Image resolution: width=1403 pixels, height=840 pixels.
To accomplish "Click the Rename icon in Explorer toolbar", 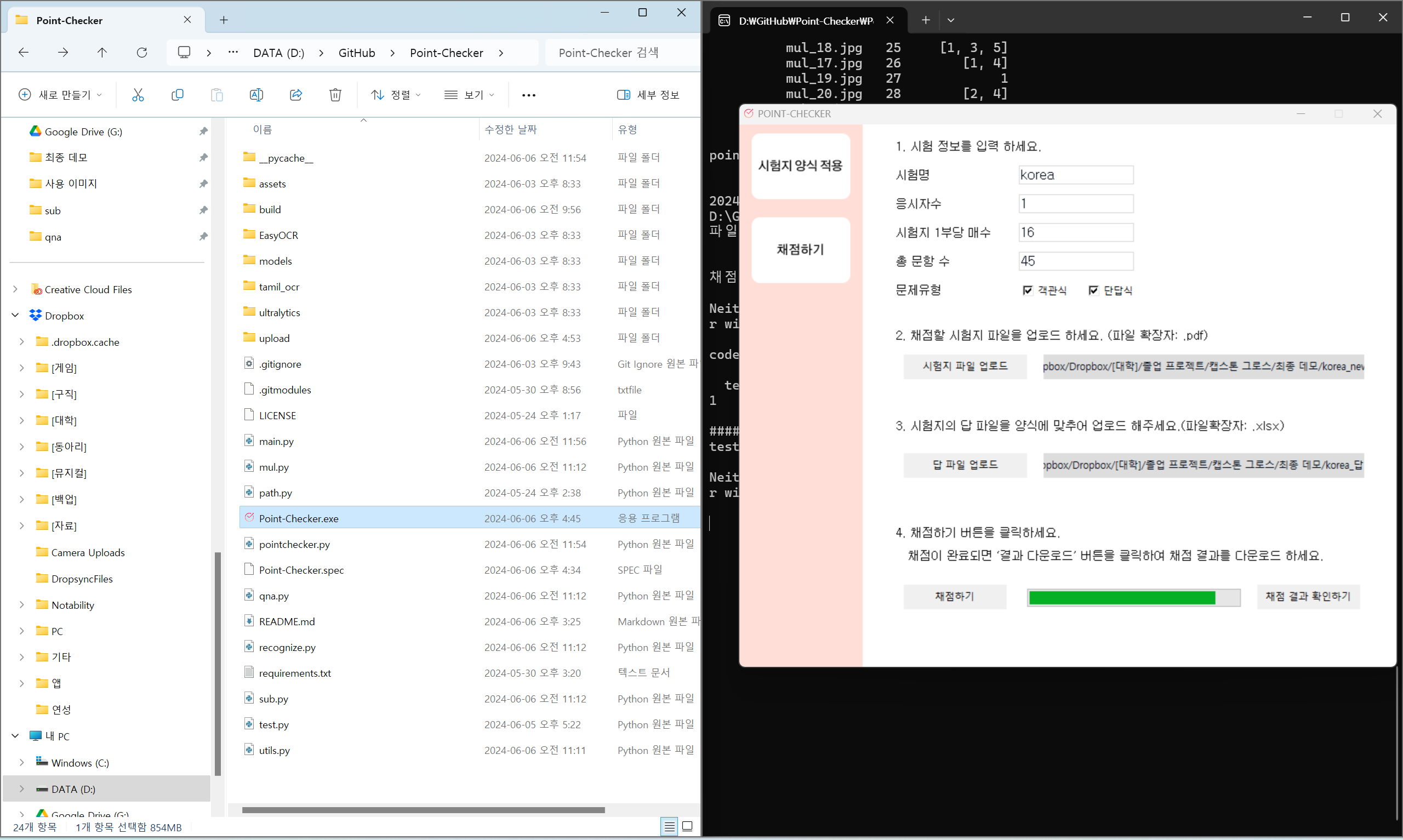I will [x=256, y=95].
